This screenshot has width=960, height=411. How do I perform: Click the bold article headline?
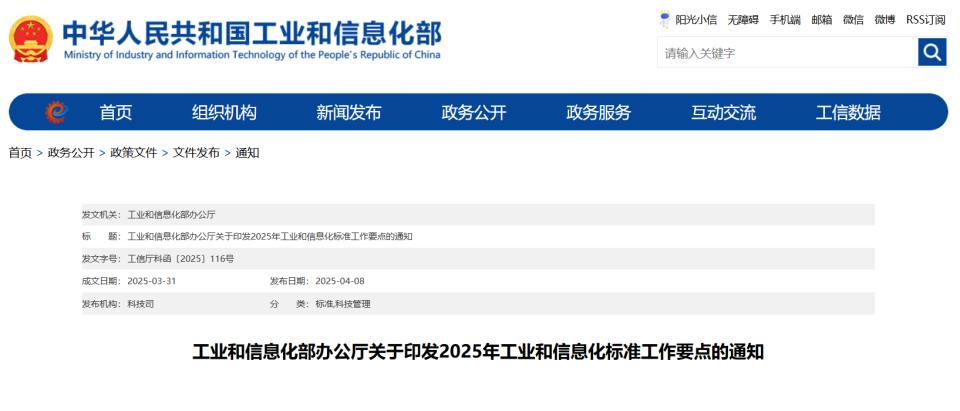(478, 353)
